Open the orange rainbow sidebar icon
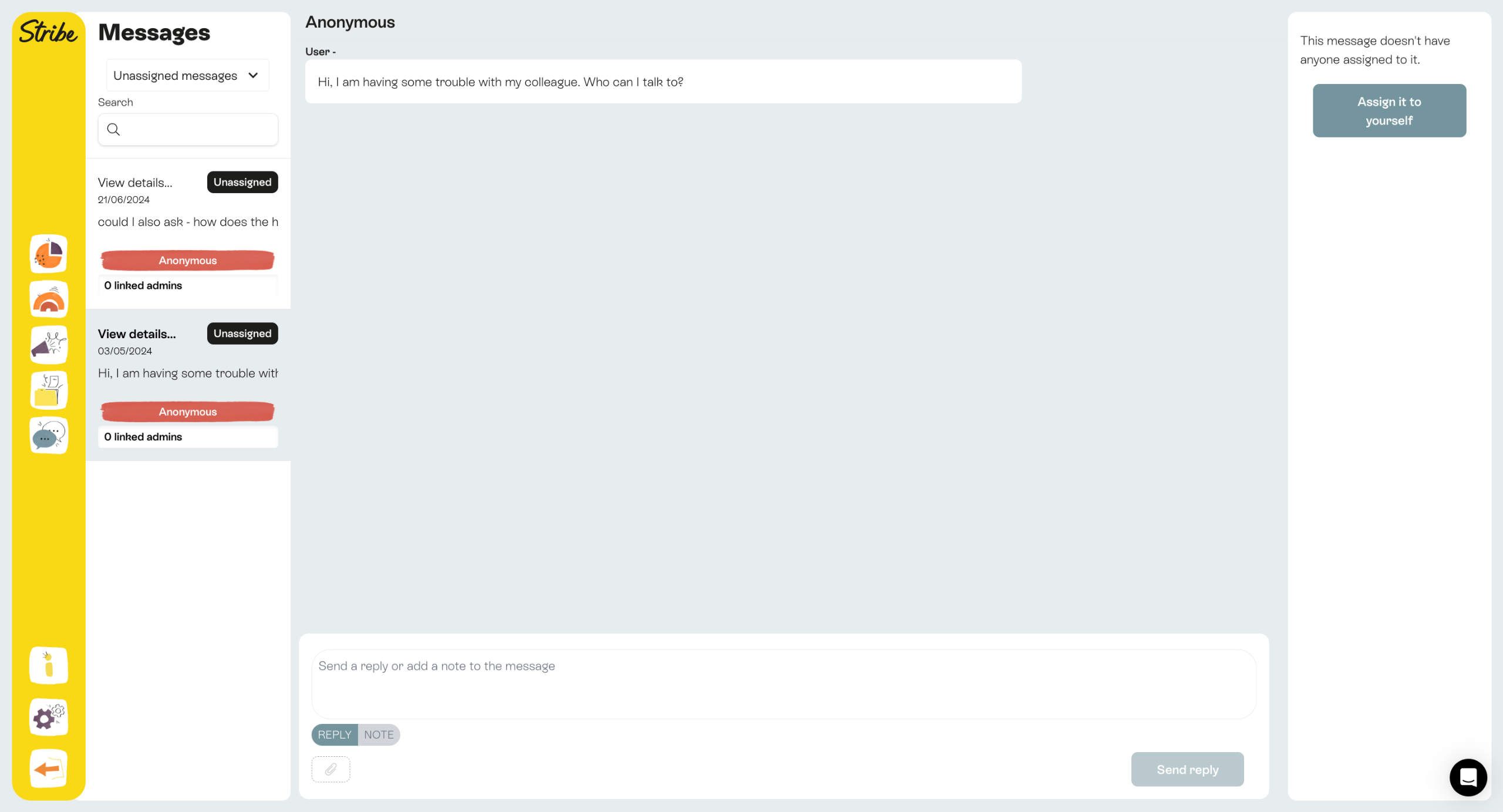Screen dimensions: 1503x812 [49, 299]
